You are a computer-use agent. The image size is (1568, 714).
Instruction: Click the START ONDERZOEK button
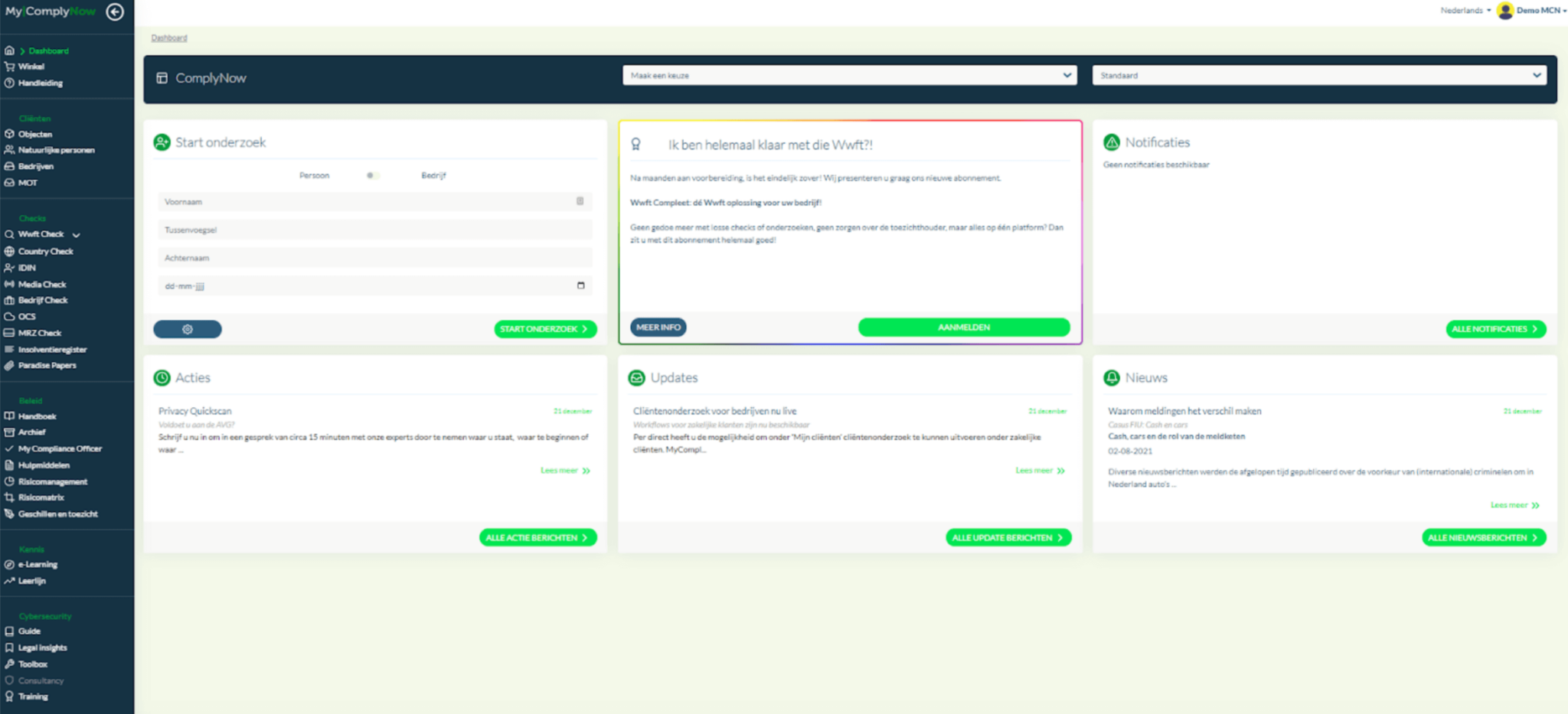545,328
